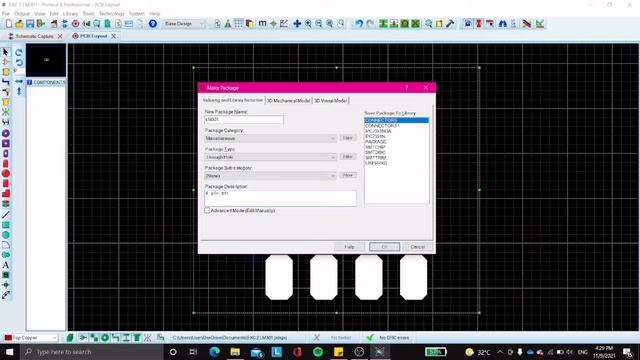Click the zoom in magnifier icon
The image size is (640, 360).
[308, 24]
